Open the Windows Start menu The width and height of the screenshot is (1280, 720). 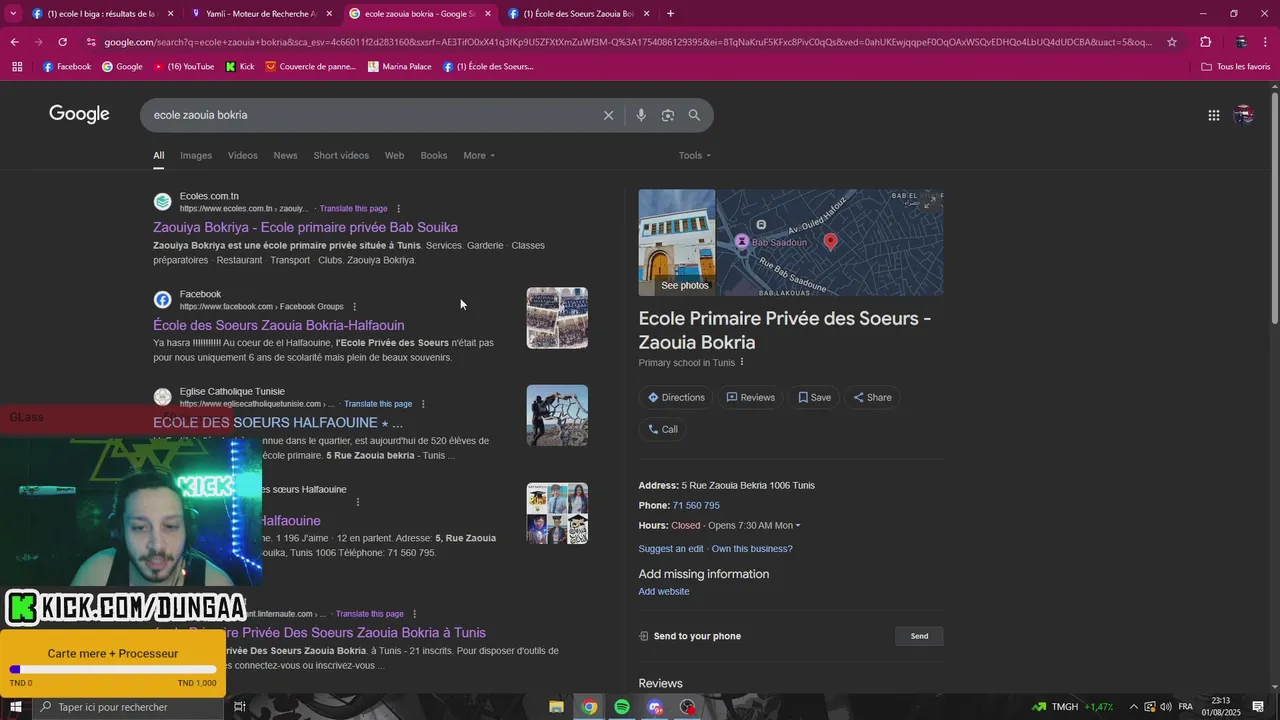point(15,707)
